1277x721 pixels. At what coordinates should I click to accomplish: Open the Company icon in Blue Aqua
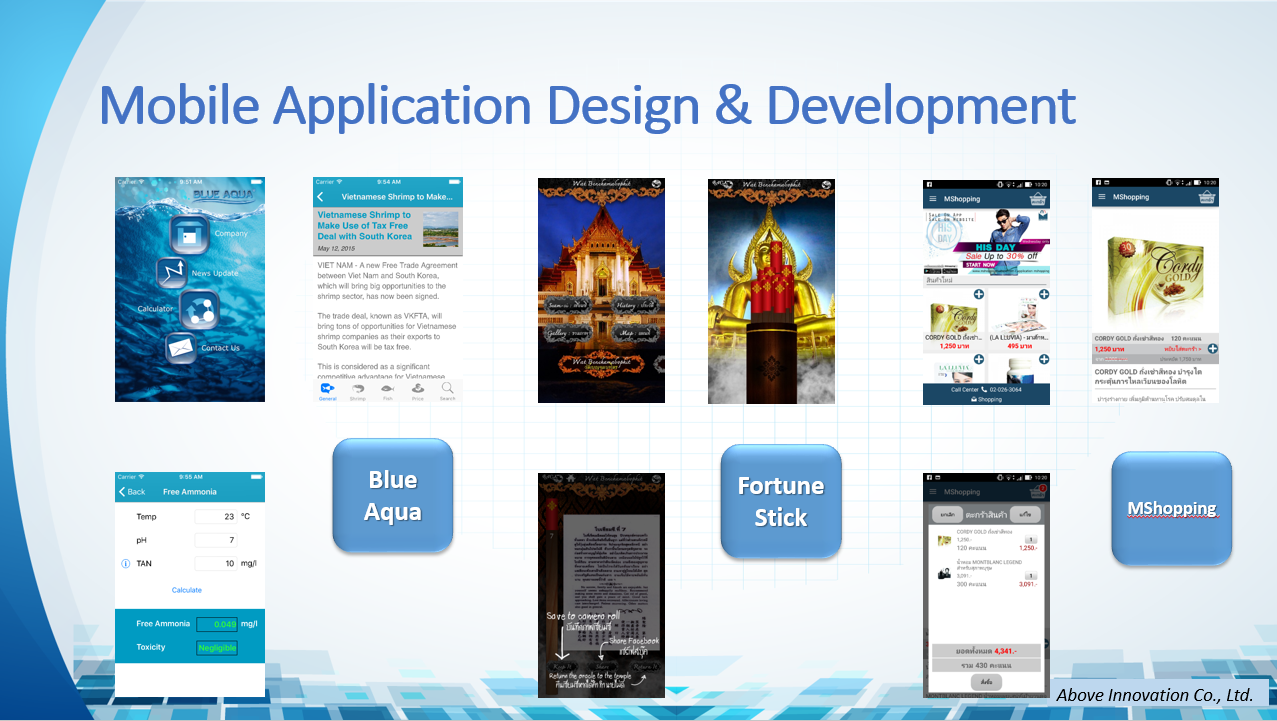click(190, 236)
